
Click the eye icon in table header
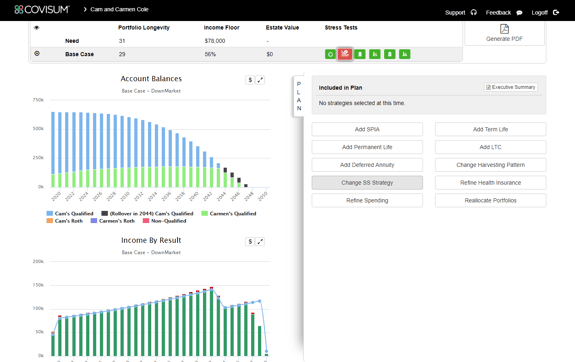36,28
